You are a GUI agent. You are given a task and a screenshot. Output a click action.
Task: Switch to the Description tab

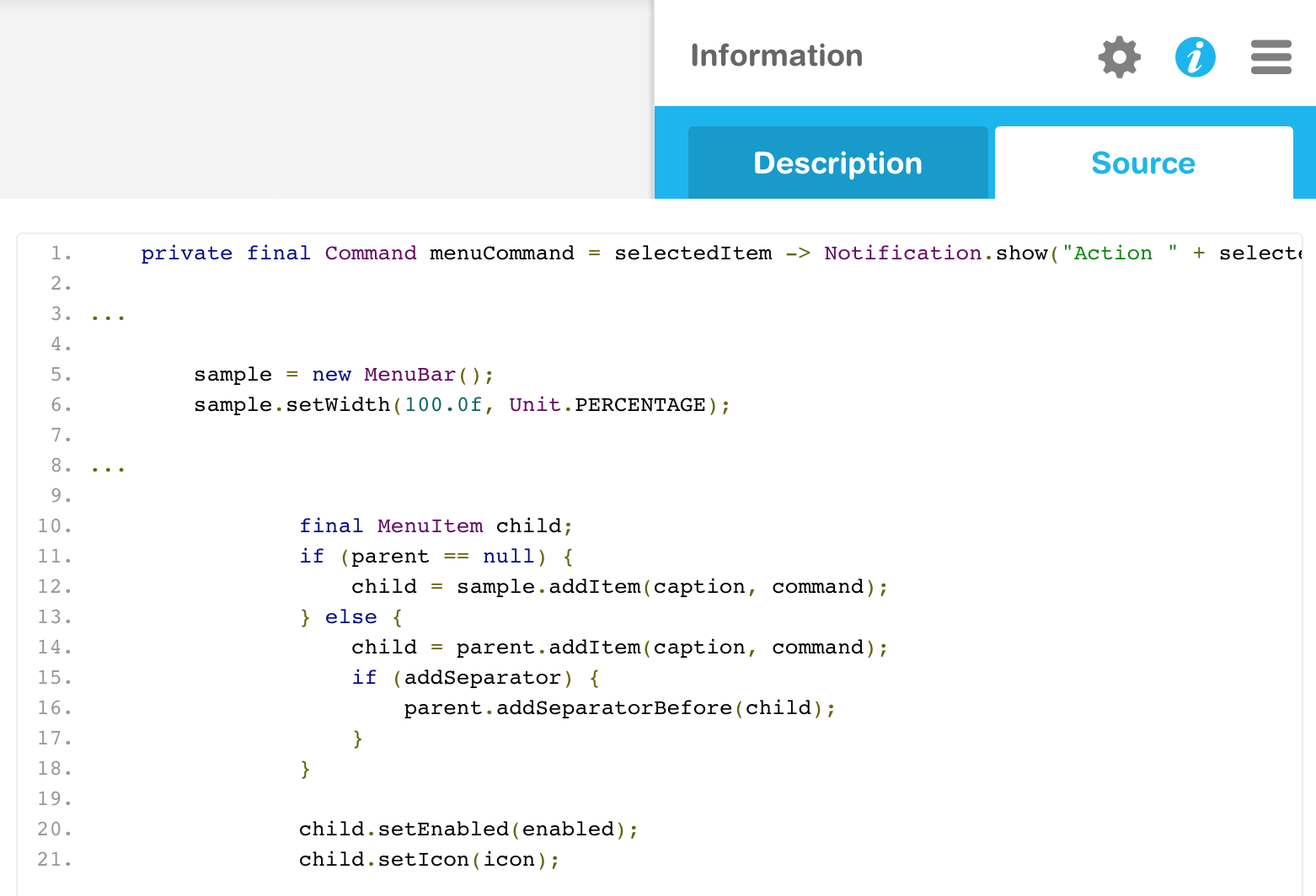(x=837, y=163)
